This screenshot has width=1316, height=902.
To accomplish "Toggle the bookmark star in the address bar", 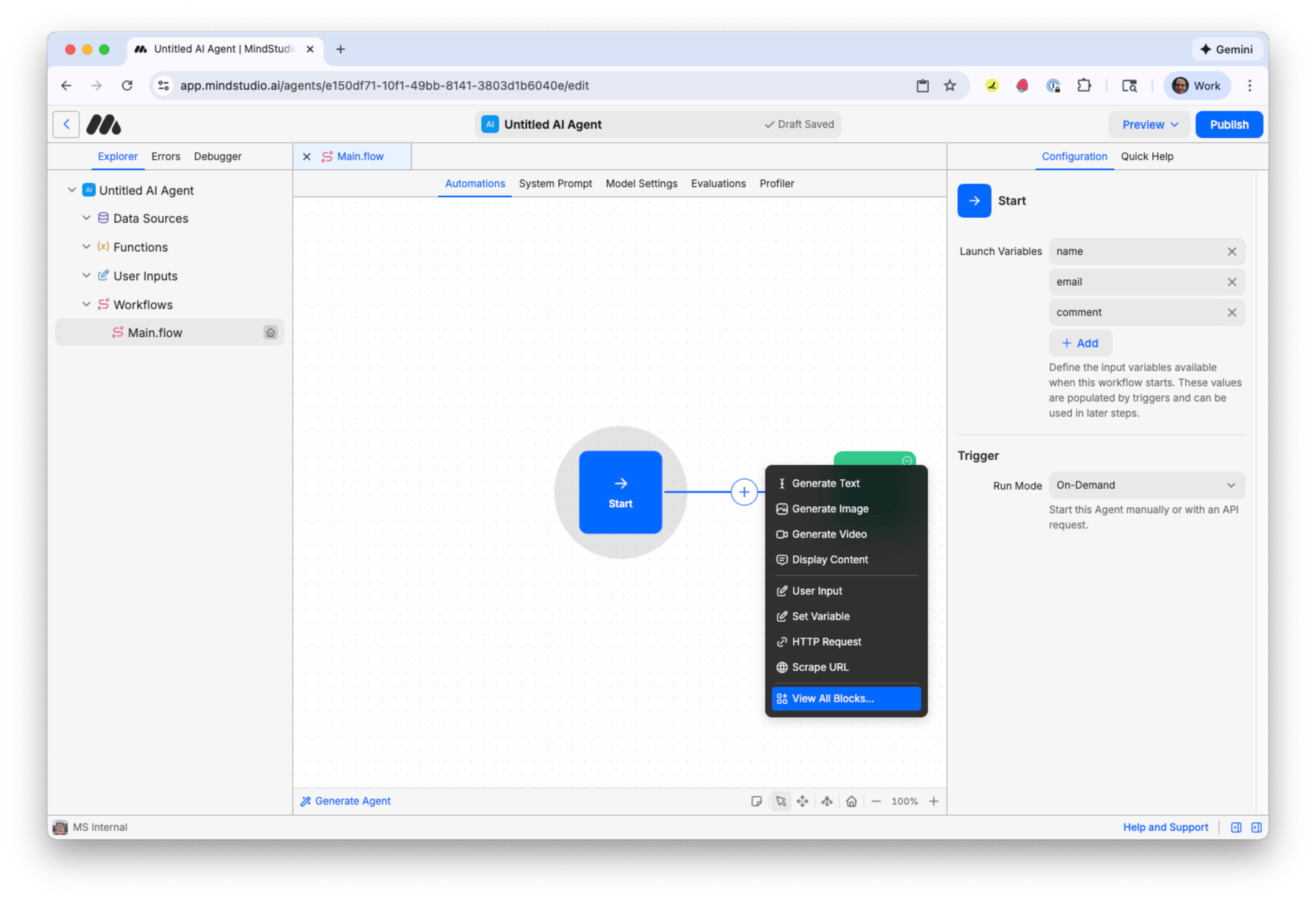I will click(x=950, y=86).
